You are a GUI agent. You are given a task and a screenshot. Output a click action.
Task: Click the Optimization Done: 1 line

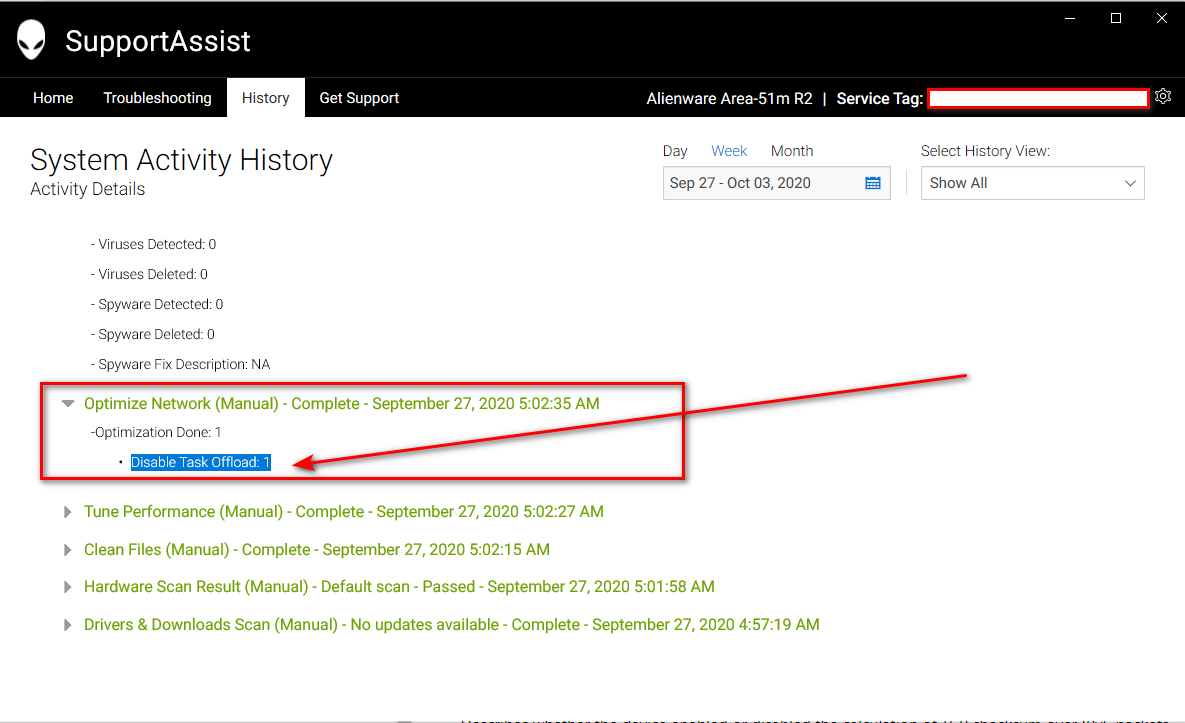tap(156, 432)
